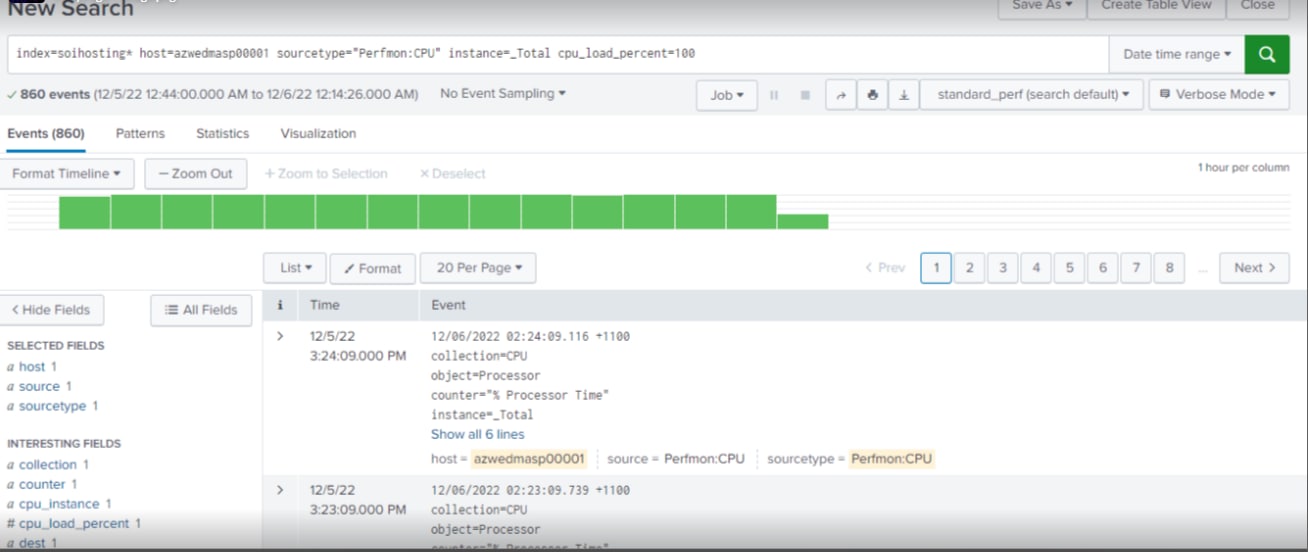1308x552 pixels.
Task: Export results with download icon
Action: point(904,95)
